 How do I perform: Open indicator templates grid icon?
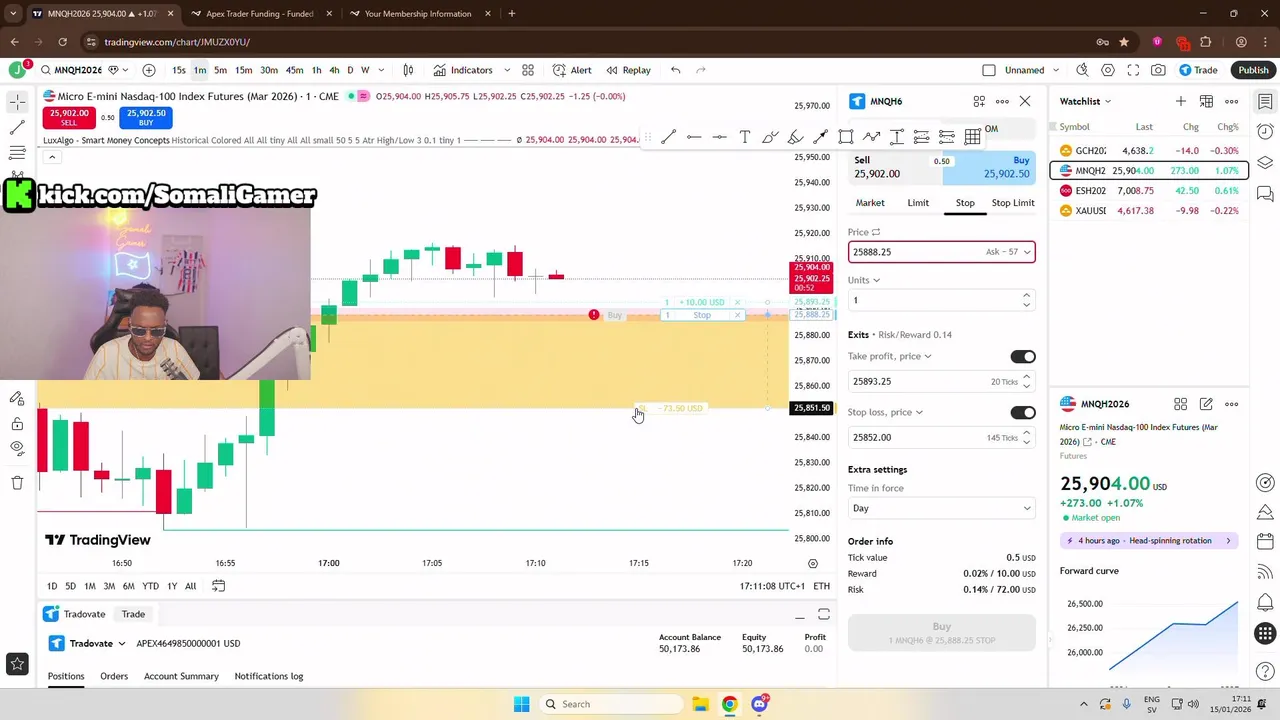(528, 70)
